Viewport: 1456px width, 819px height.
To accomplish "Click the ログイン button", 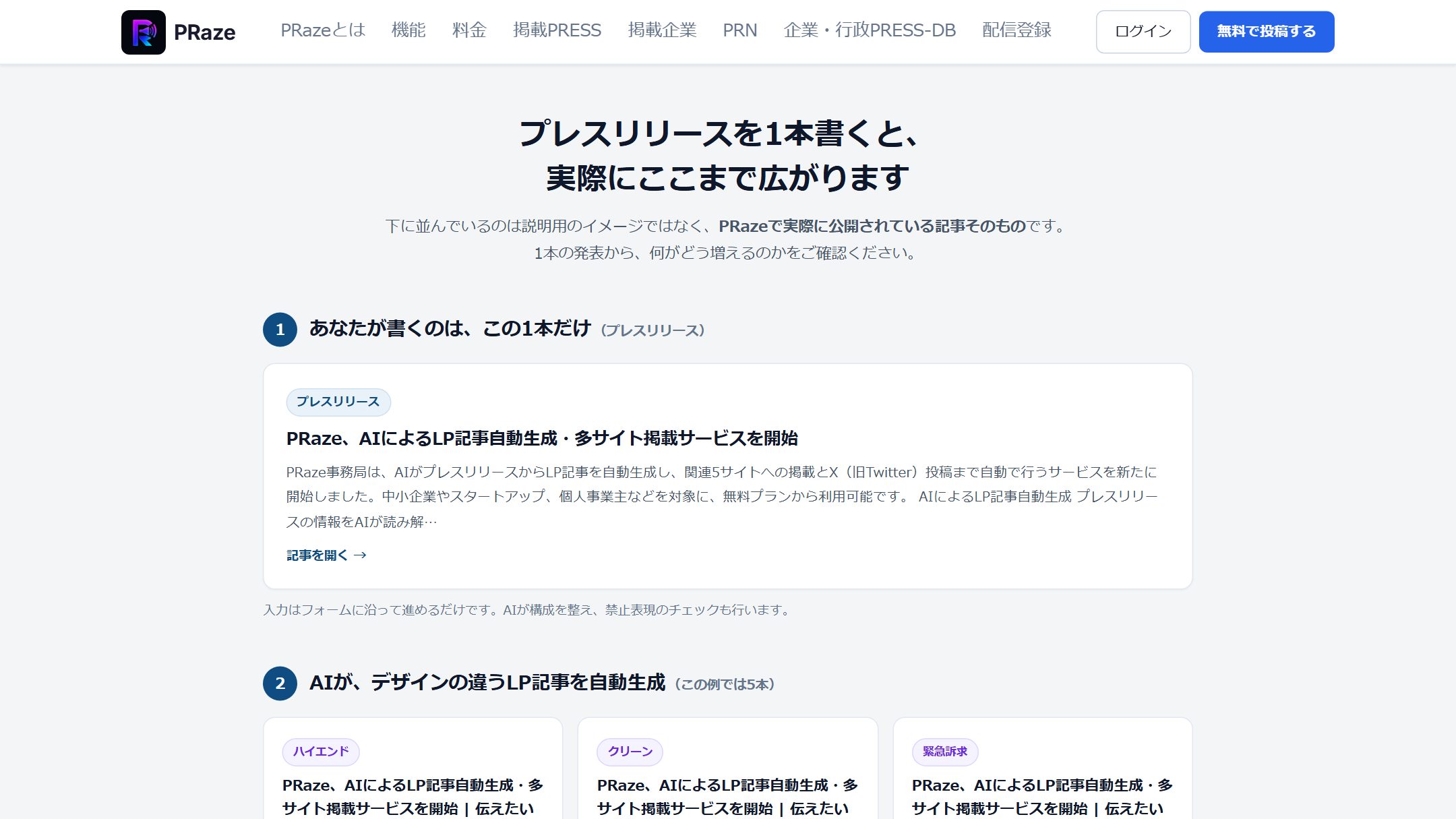I will click(x=1143, y=32).
